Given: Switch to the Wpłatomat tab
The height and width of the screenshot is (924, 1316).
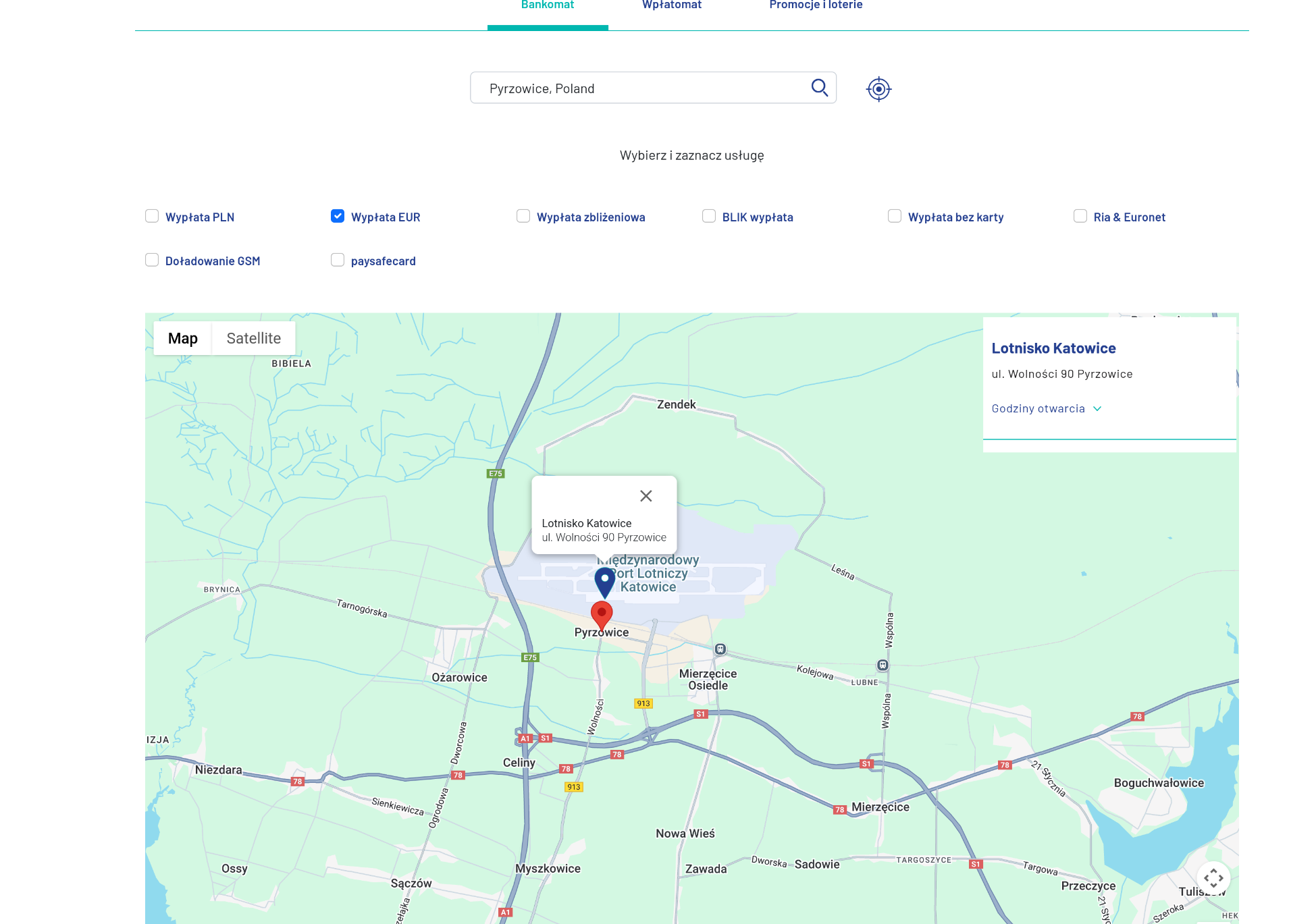Looking at the screenshot, I should (671, 5).
